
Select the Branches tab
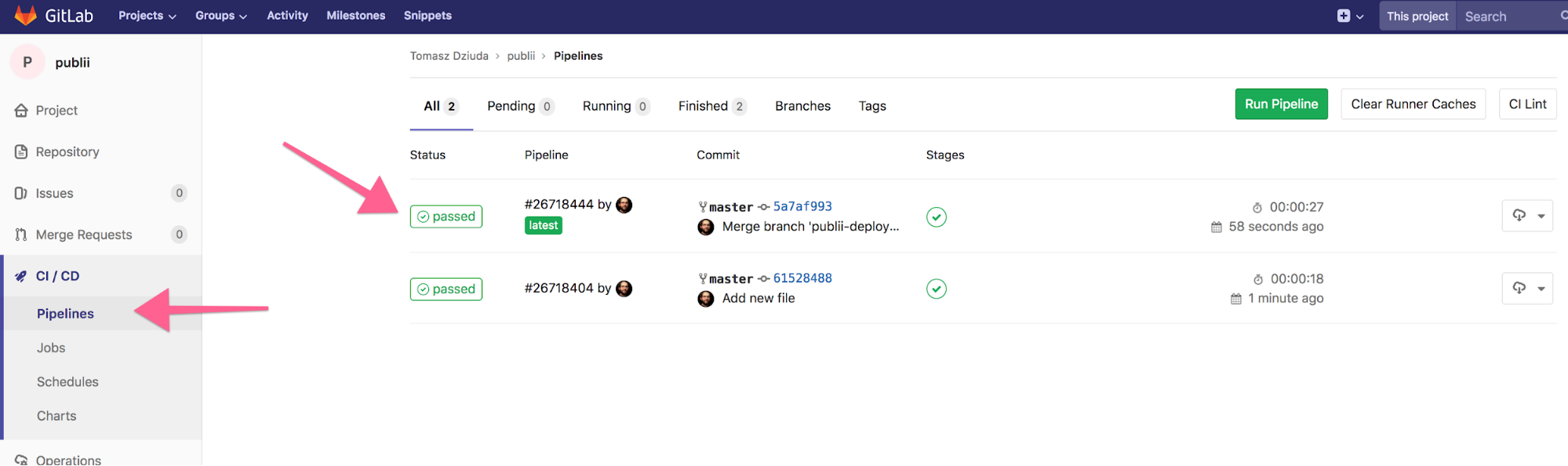(802, 106)
